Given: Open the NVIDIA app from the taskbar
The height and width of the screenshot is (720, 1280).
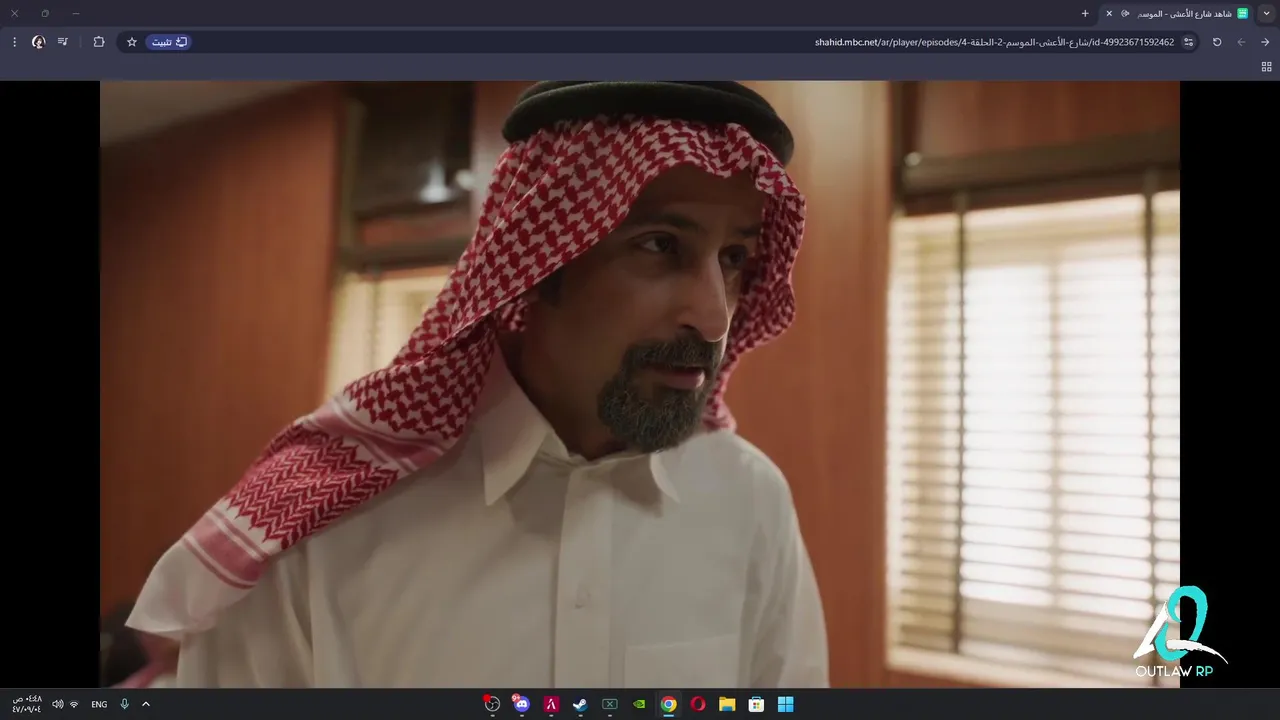Looking at the screenshot, I should coord(639,704).
